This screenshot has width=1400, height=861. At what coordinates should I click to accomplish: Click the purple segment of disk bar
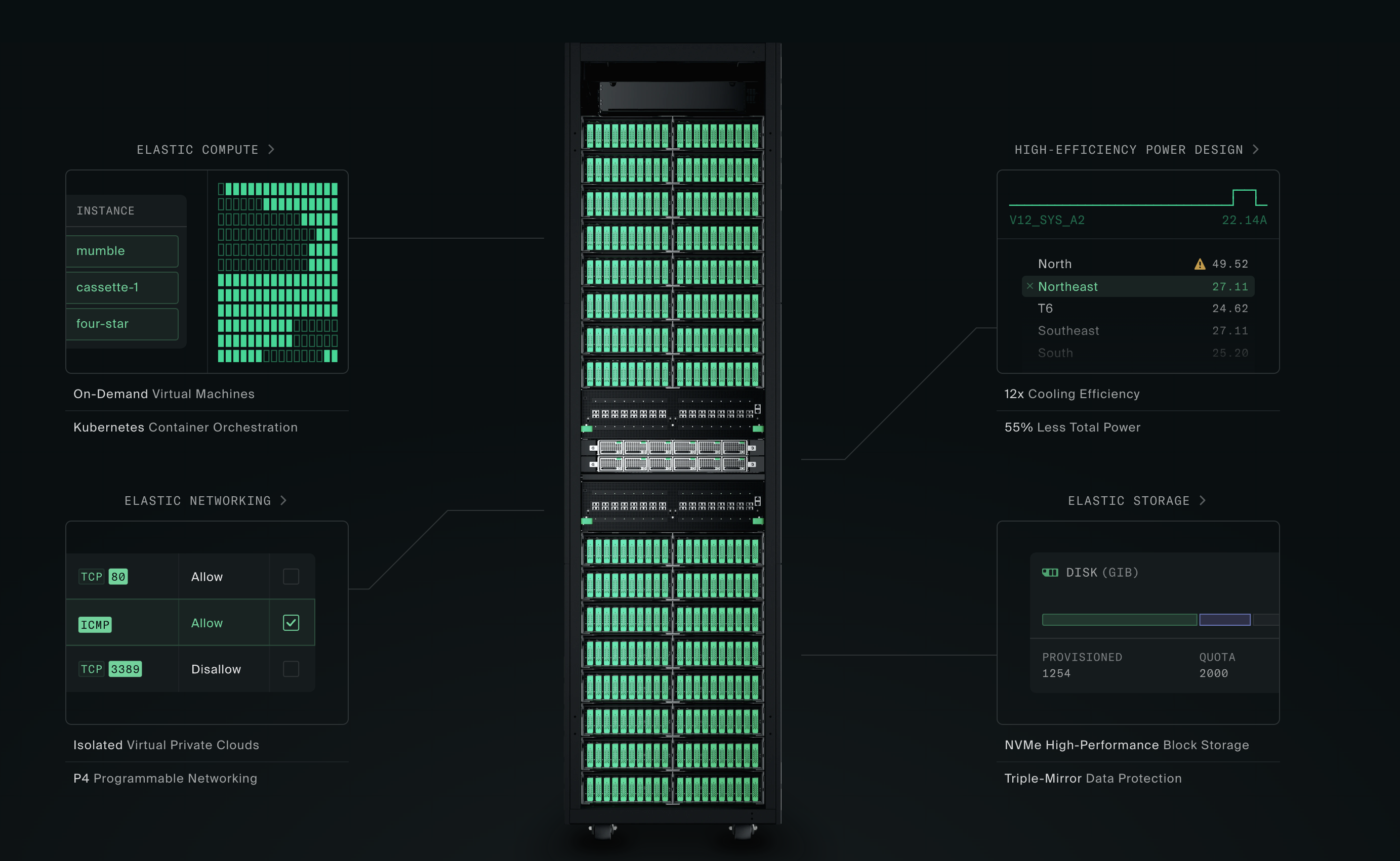[1224, 620]
